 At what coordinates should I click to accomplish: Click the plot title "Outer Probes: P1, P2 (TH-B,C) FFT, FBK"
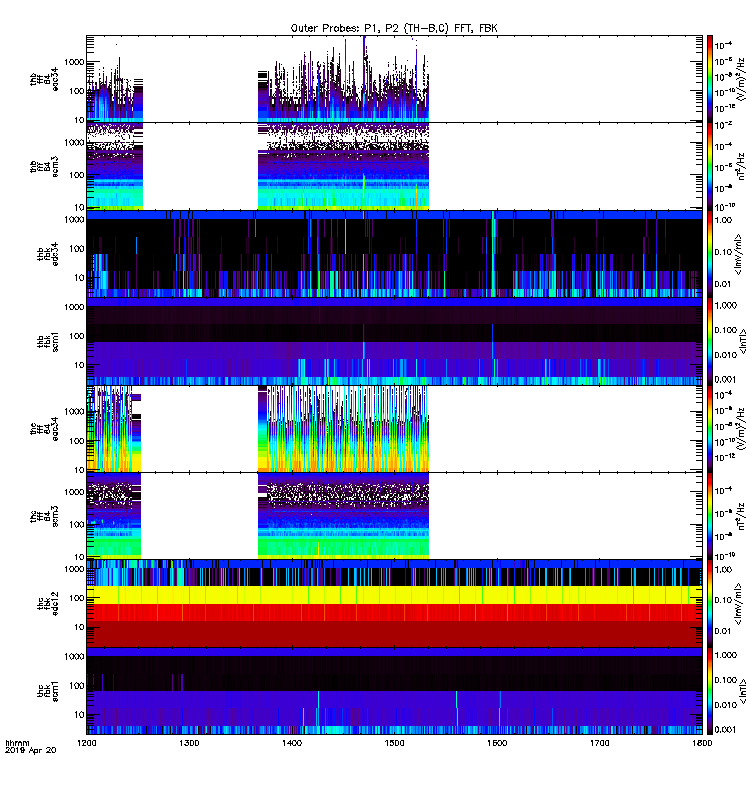click(393, 28)
